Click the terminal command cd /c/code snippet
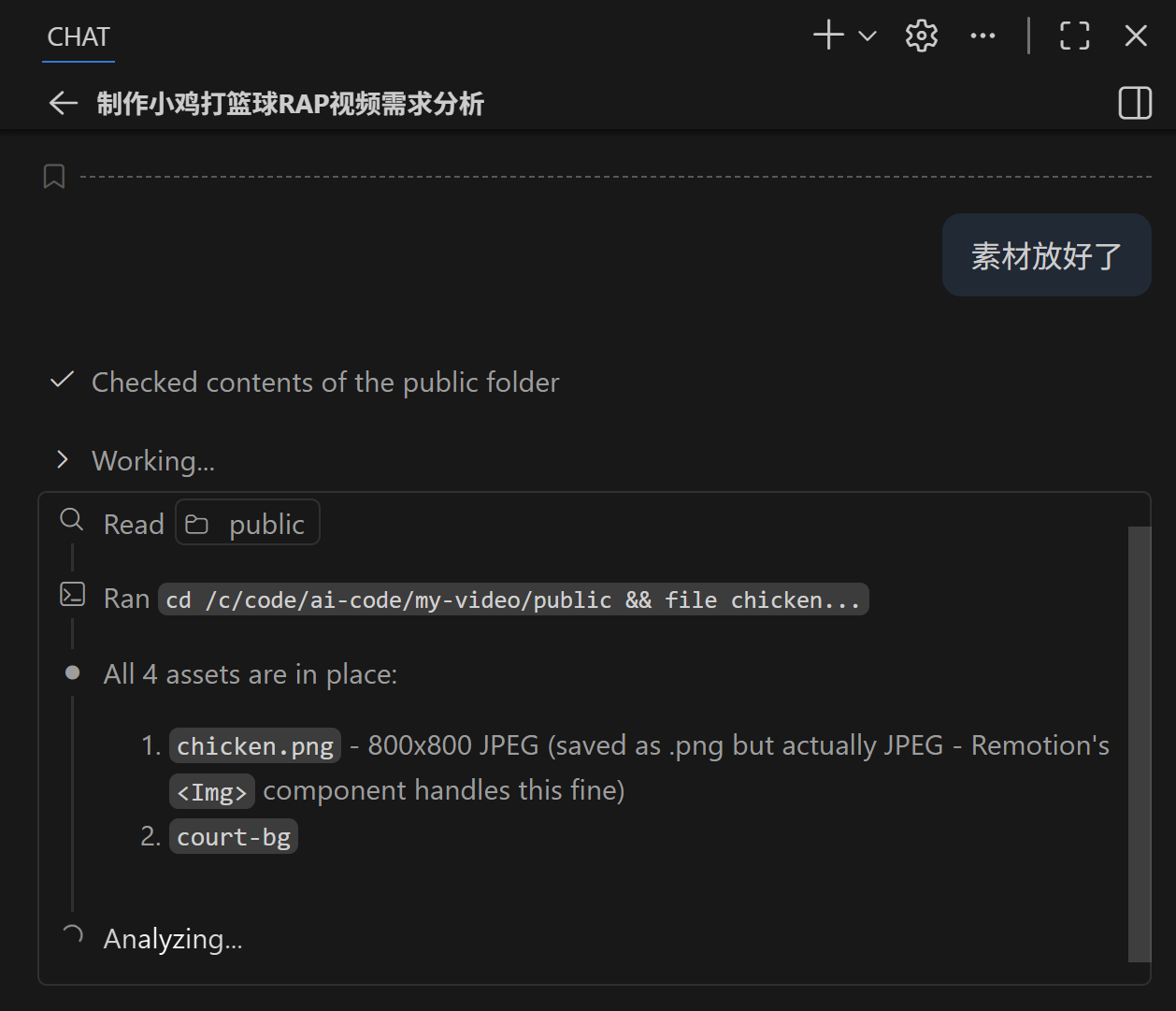The image size is (1176, 1011). [x=512, y=599]
